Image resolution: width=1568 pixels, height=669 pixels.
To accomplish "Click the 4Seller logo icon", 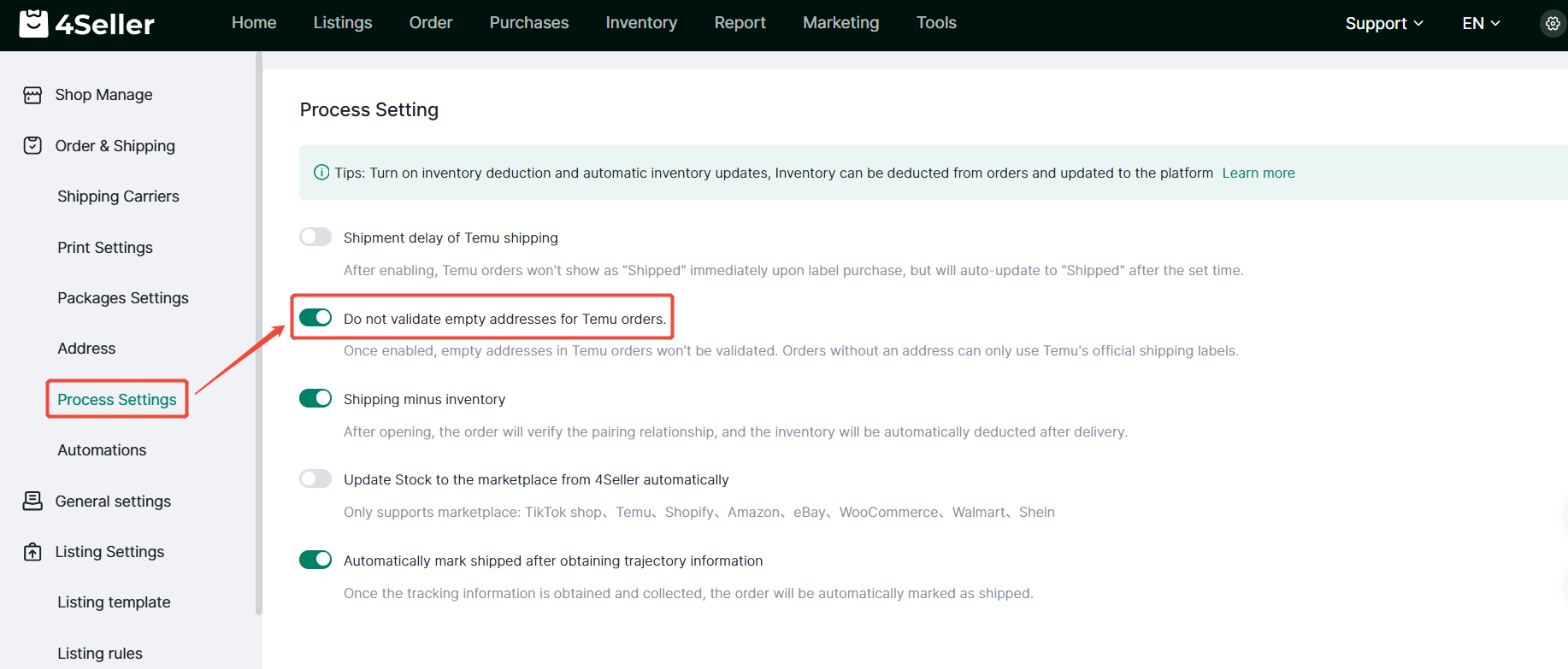I will [33, 23].
